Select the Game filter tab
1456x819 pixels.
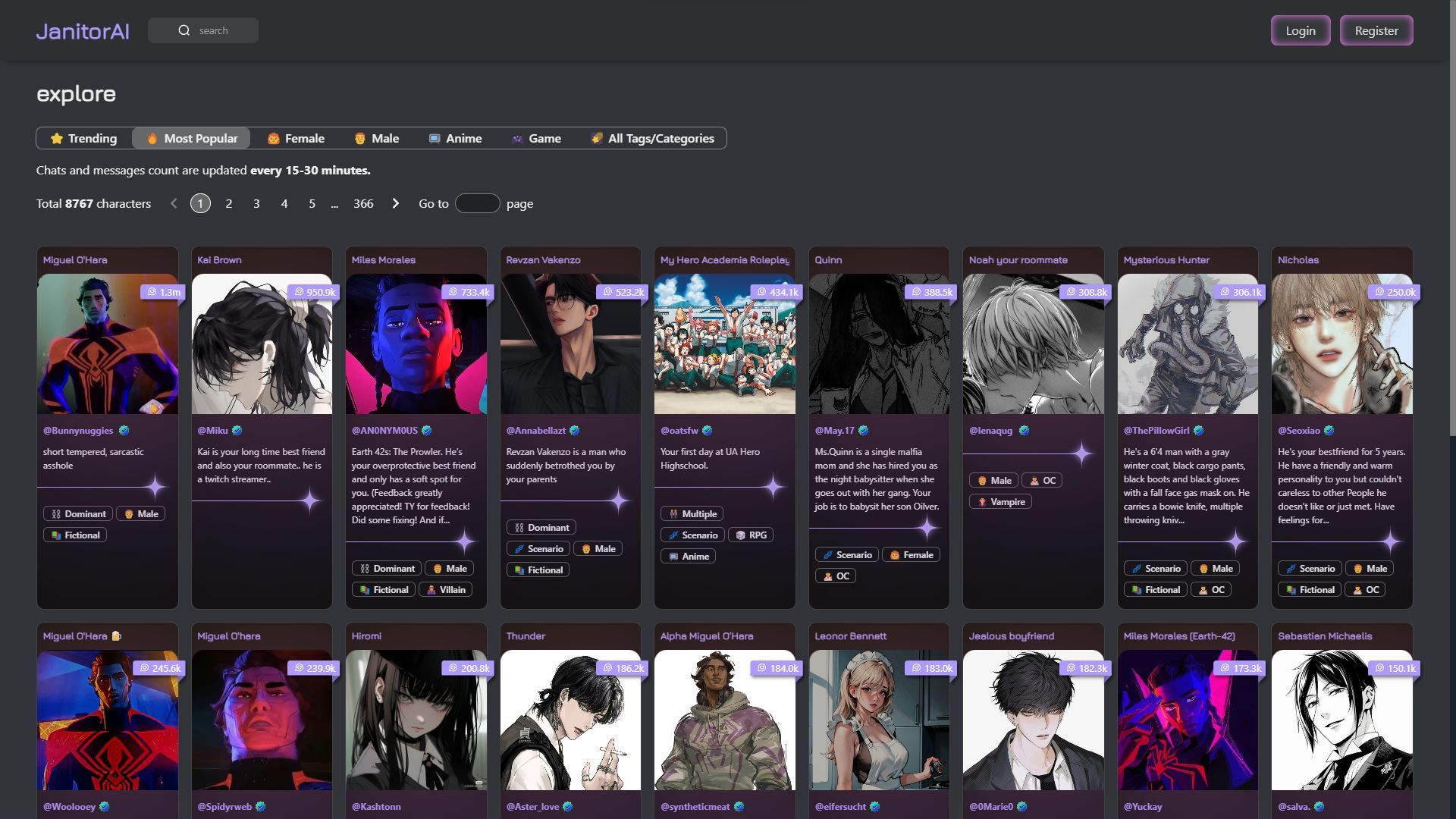click(536, 138)
